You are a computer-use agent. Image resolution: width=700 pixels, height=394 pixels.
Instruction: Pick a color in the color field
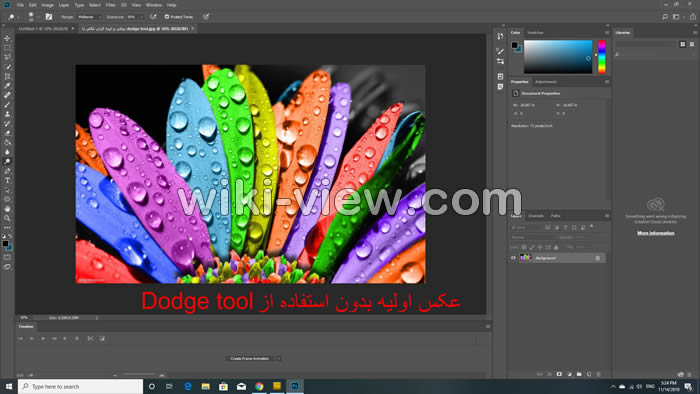tap(558, 57)
